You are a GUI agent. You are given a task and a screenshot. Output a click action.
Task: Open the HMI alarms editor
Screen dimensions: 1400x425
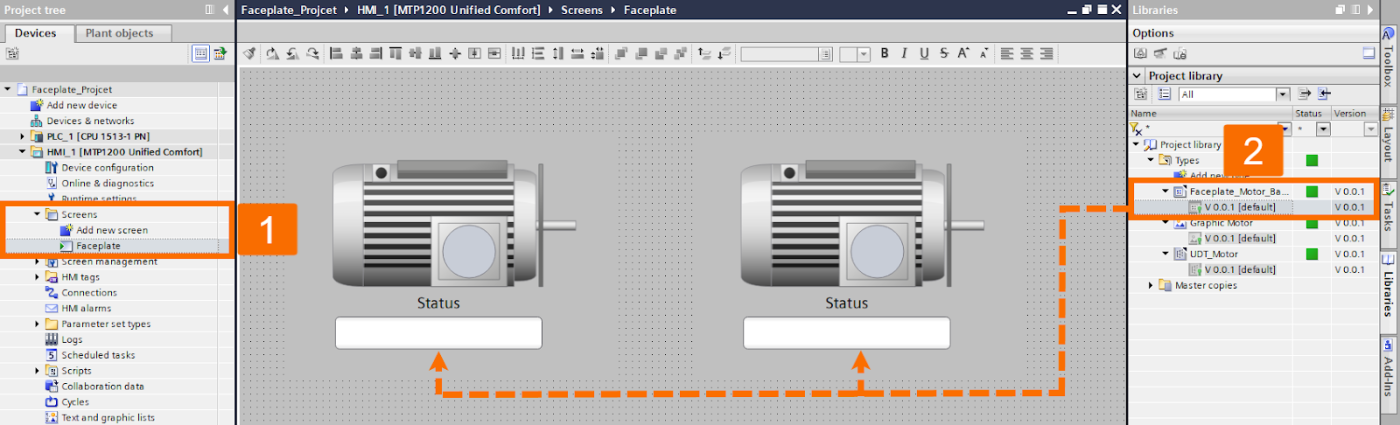pyautogui.click(x=84, y=308)
